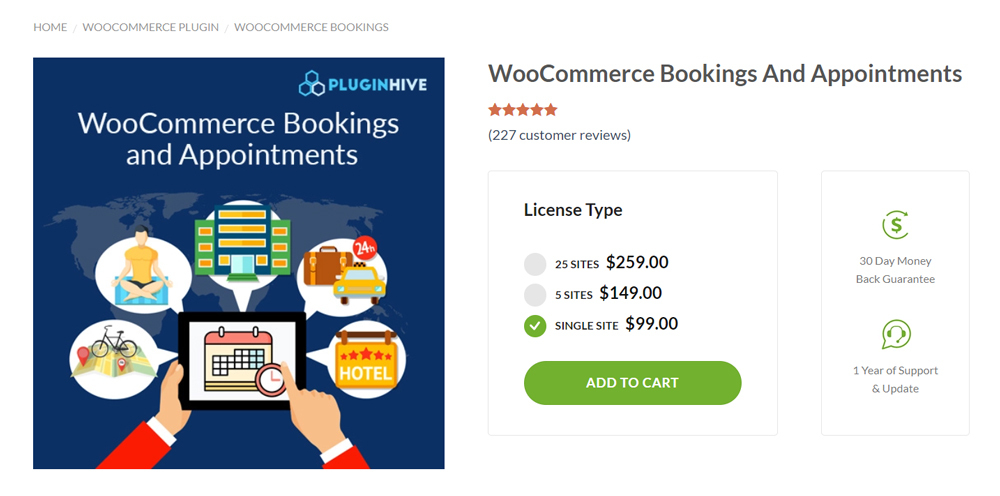Select the 25 Sites license option

(x=535, y=264)
